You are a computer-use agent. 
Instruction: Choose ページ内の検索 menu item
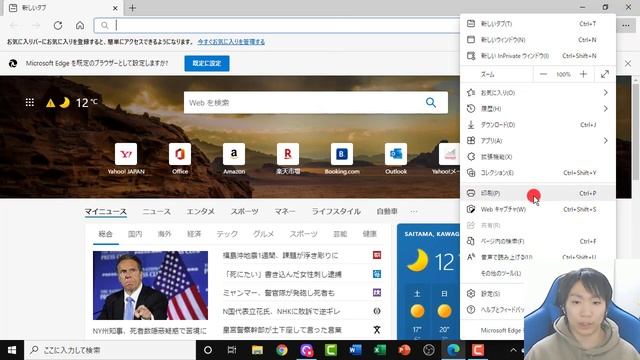pyautogui.click(x=538, y=241)
